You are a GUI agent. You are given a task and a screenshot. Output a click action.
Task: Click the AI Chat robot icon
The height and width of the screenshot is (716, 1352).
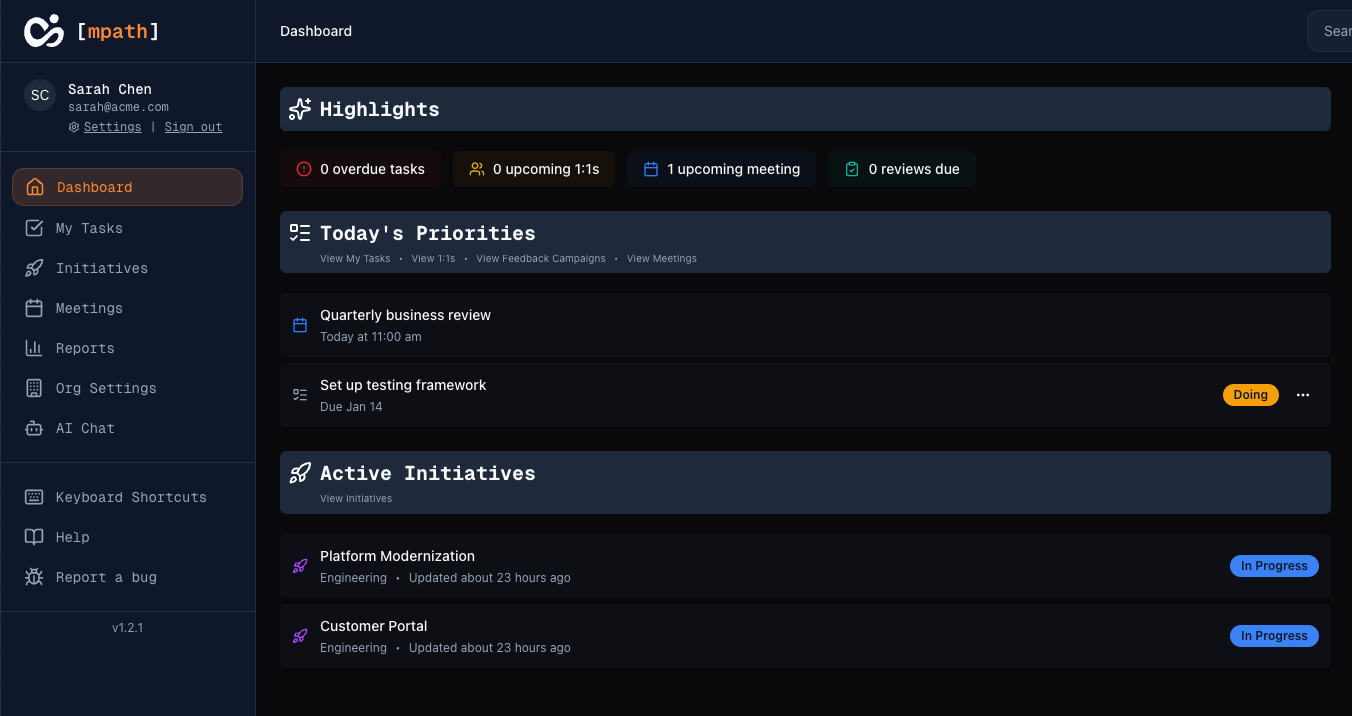pyautogui.click(x=34, y=428)
